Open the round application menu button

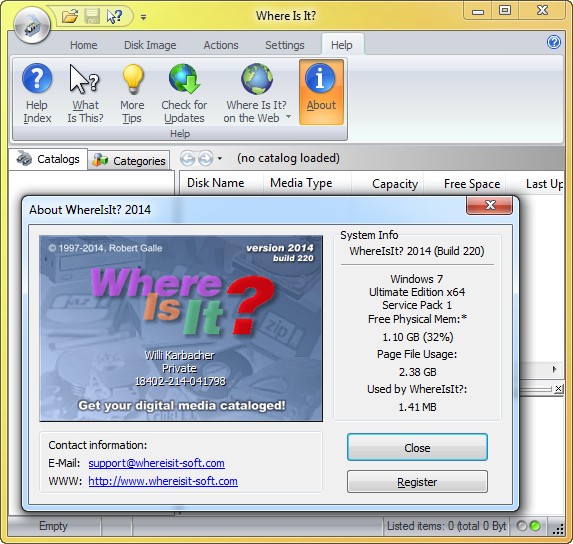coord(32,25)
